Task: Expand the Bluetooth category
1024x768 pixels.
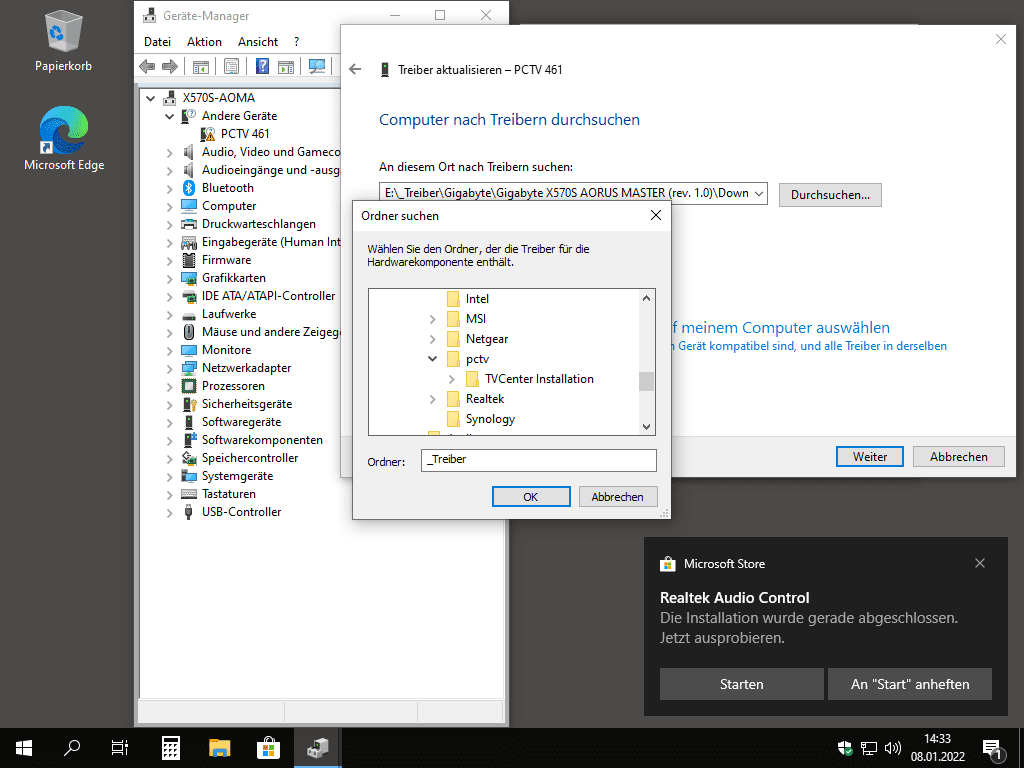Action: pyautogui.click(x=170, y=189)
